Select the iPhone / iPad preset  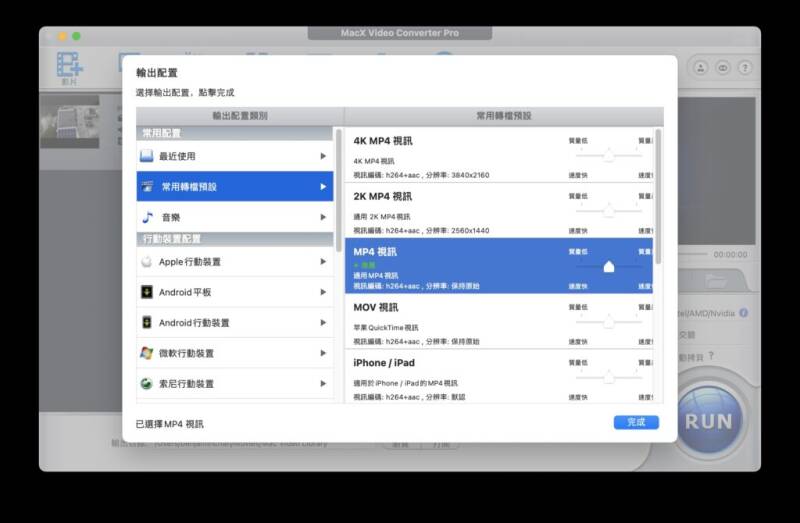(x=499, y=377)
